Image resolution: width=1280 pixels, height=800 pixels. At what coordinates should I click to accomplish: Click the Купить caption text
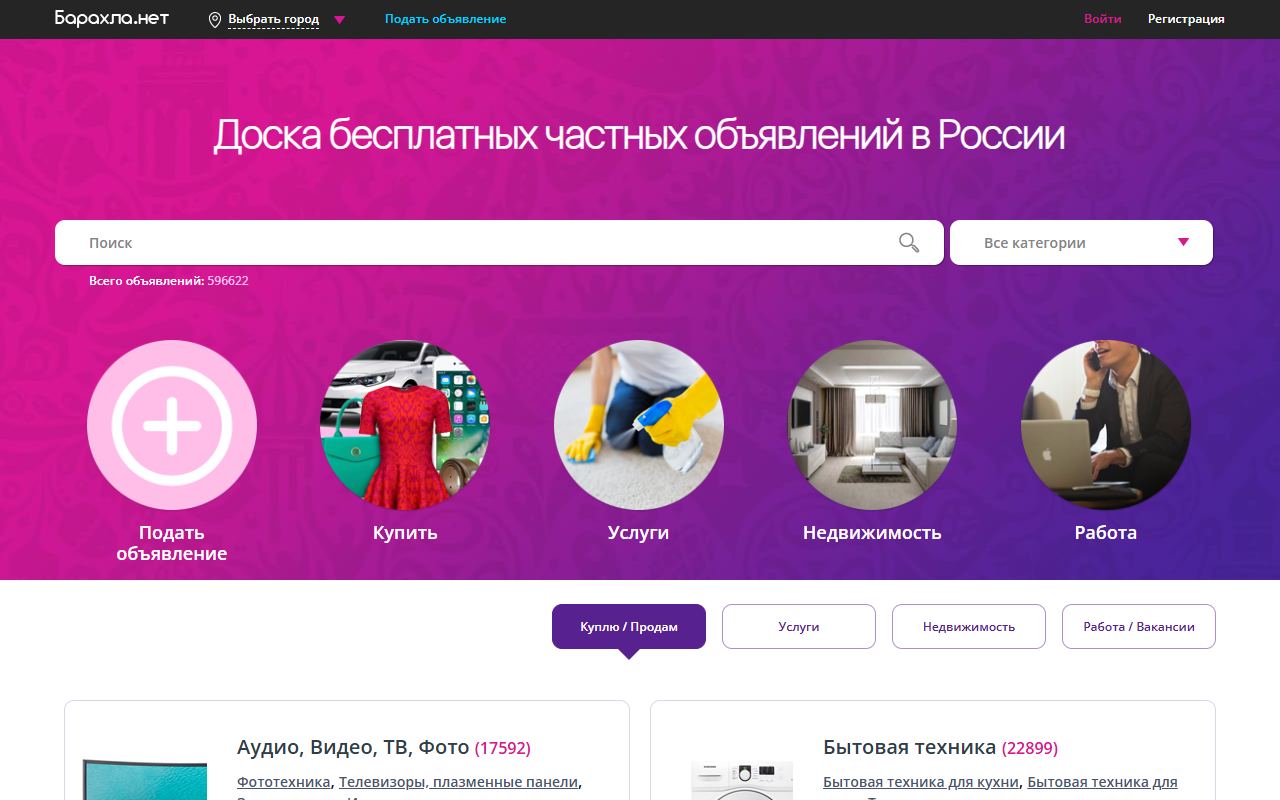click(405, 533)
